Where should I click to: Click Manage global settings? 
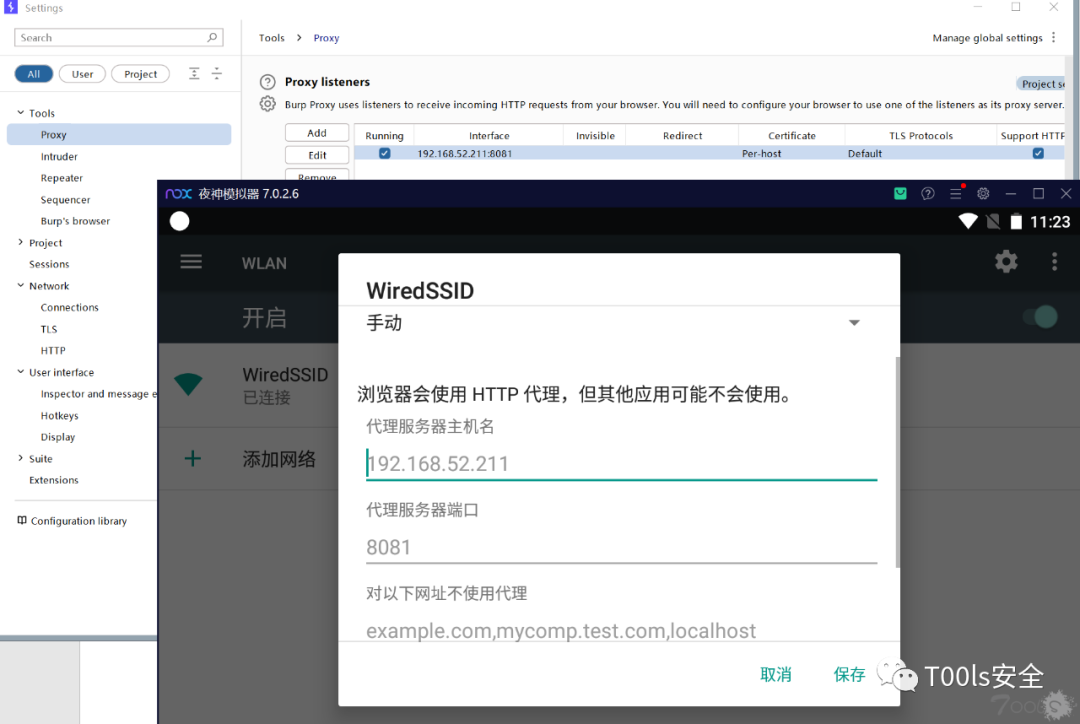(x=987, y=38)
